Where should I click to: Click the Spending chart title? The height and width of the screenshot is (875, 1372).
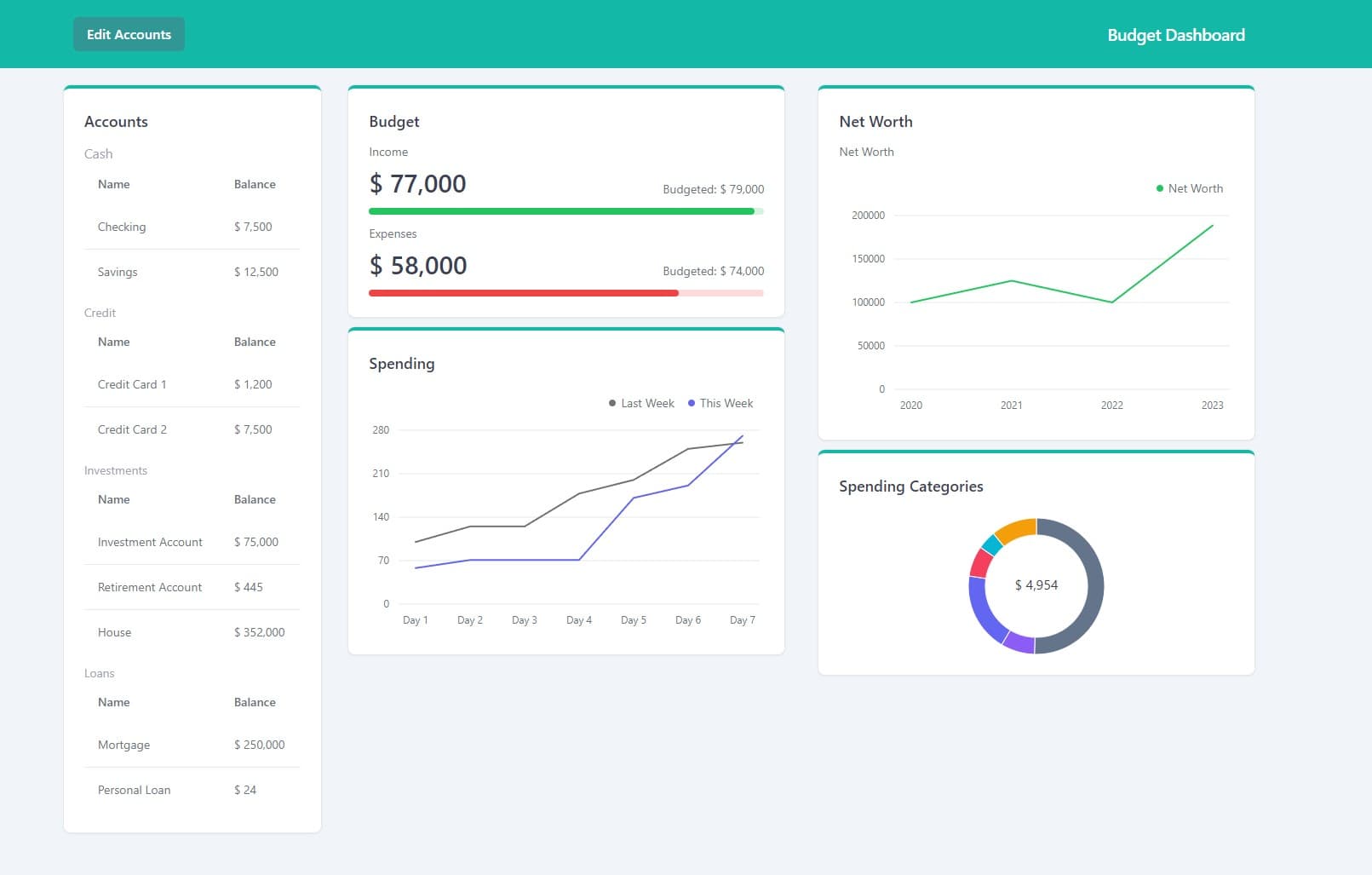pos(402,364)
